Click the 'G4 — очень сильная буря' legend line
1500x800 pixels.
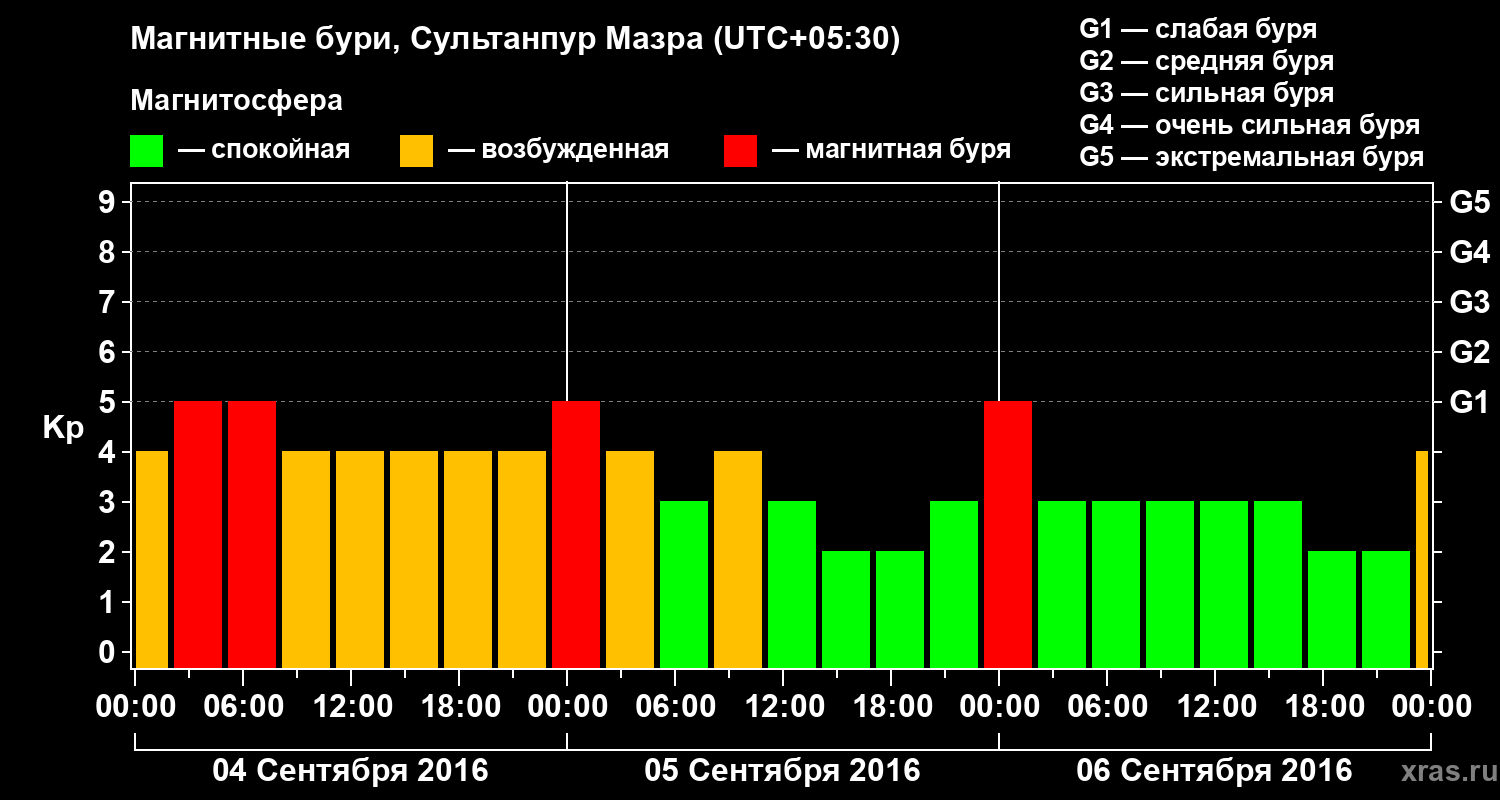(1250, 125)
